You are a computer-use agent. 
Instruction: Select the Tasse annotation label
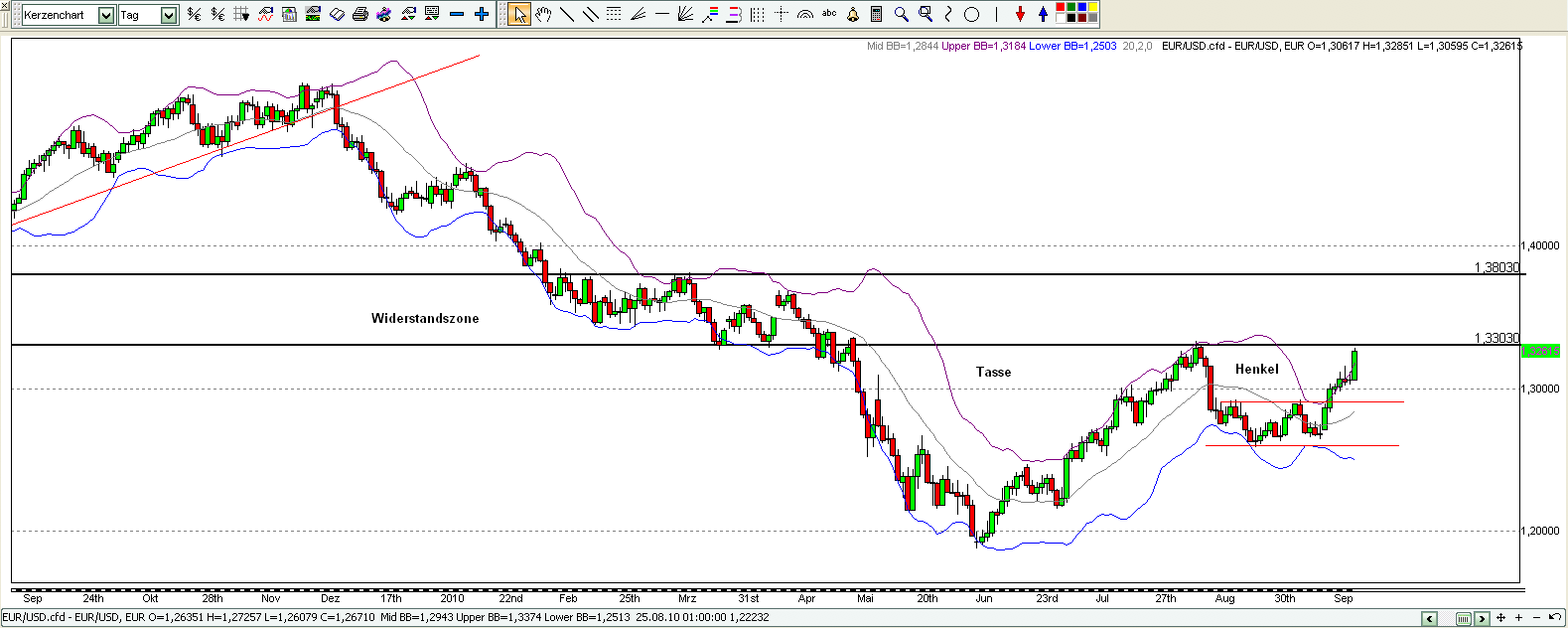tap(993, 372)
